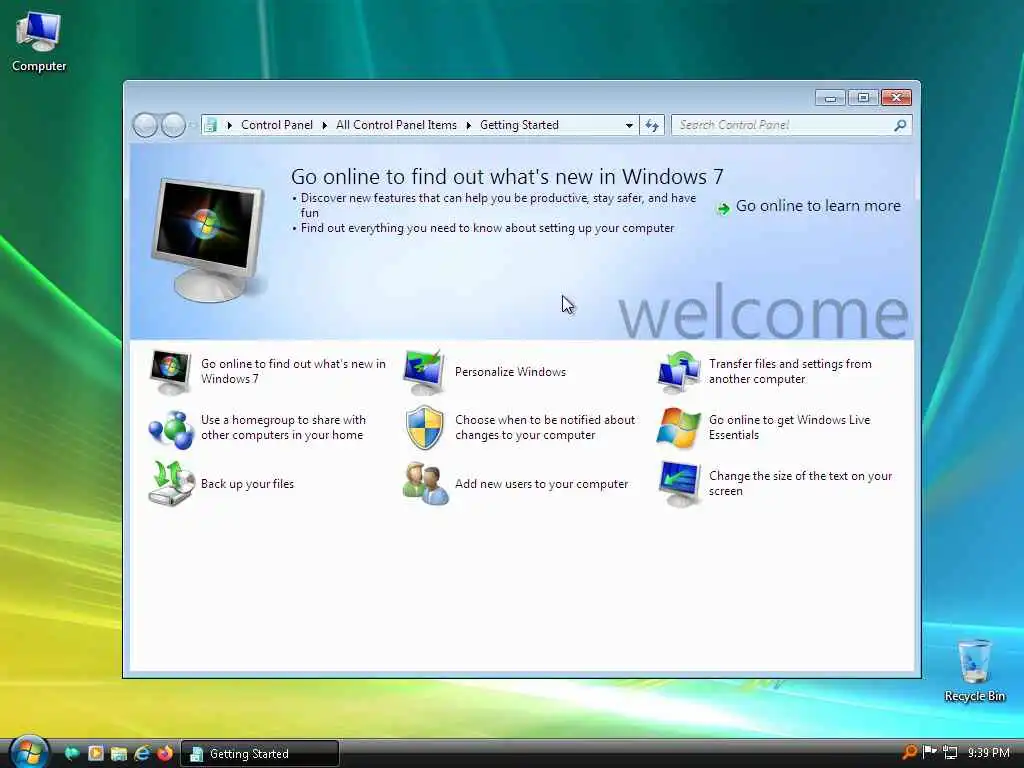Expand the arrow after Control Panel breadcrumb
The width and height of the screenshot is (1024, 768).
tap(324, 125)
